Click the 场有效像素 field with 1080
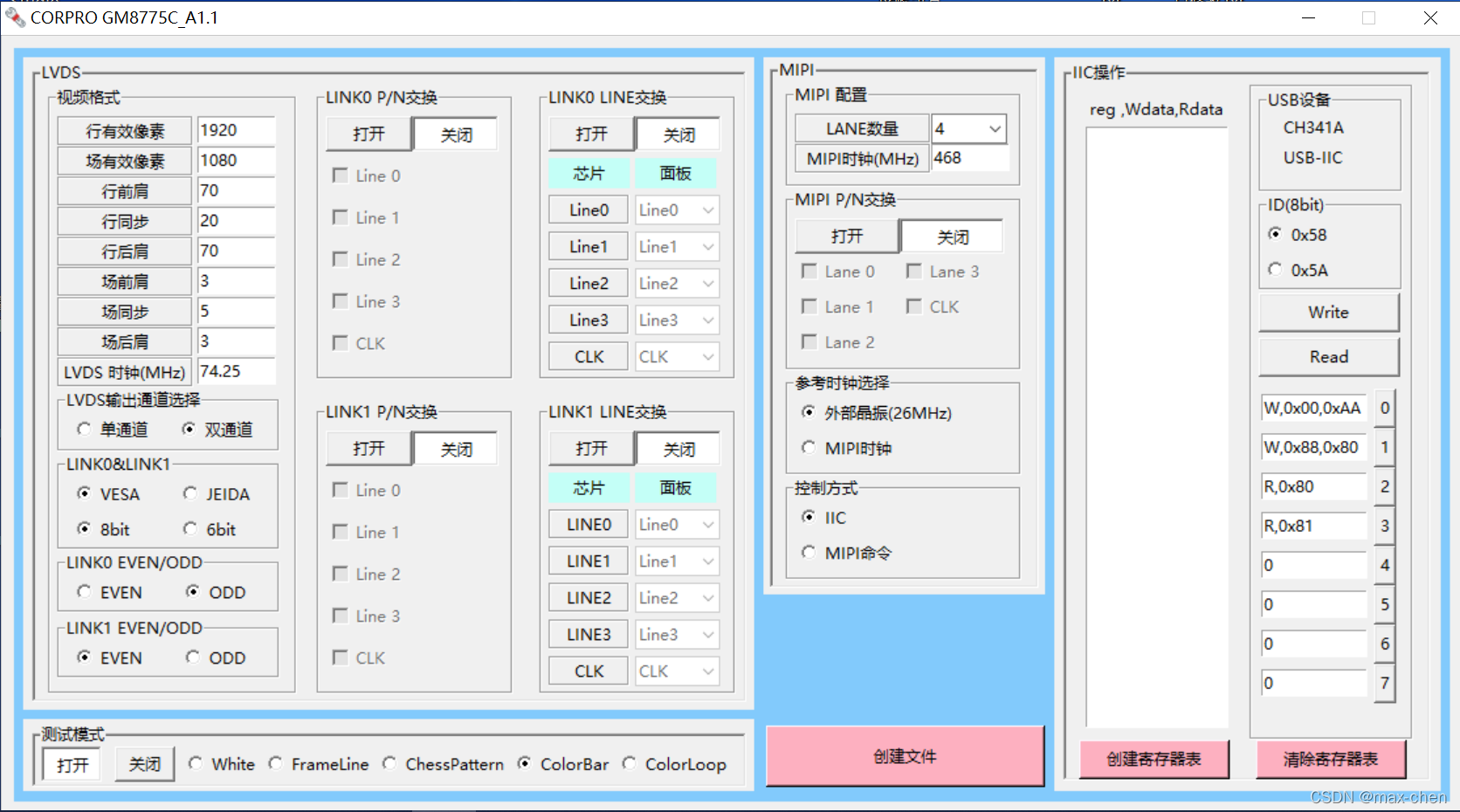 coord(236,161)
